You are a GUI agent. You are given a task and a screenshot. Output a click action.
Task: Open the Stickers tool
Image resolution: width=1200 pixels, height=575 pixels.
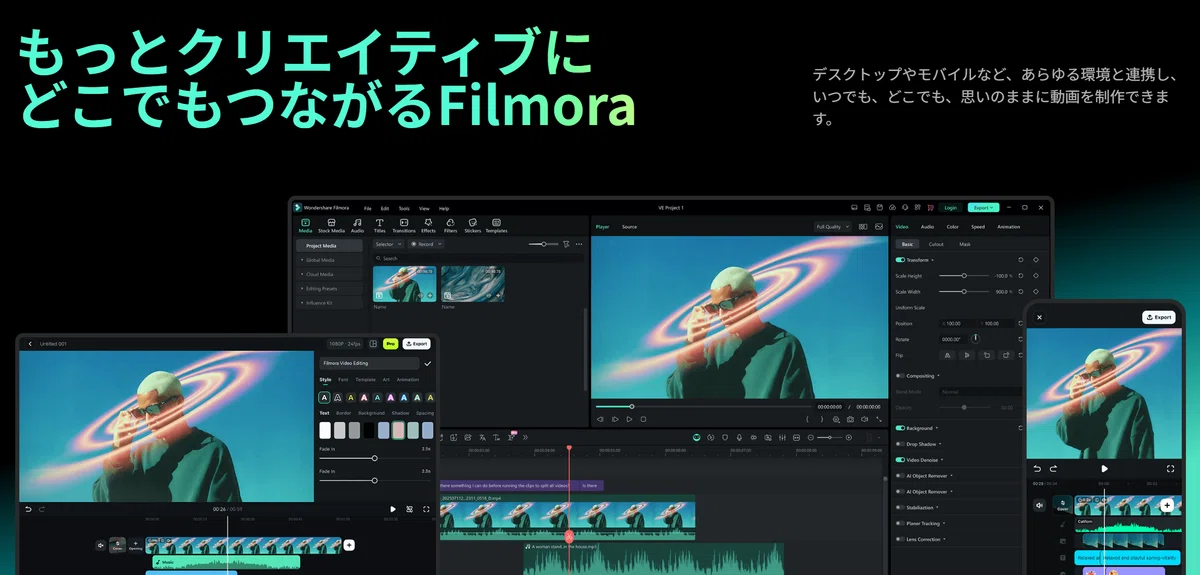[472, 225]
